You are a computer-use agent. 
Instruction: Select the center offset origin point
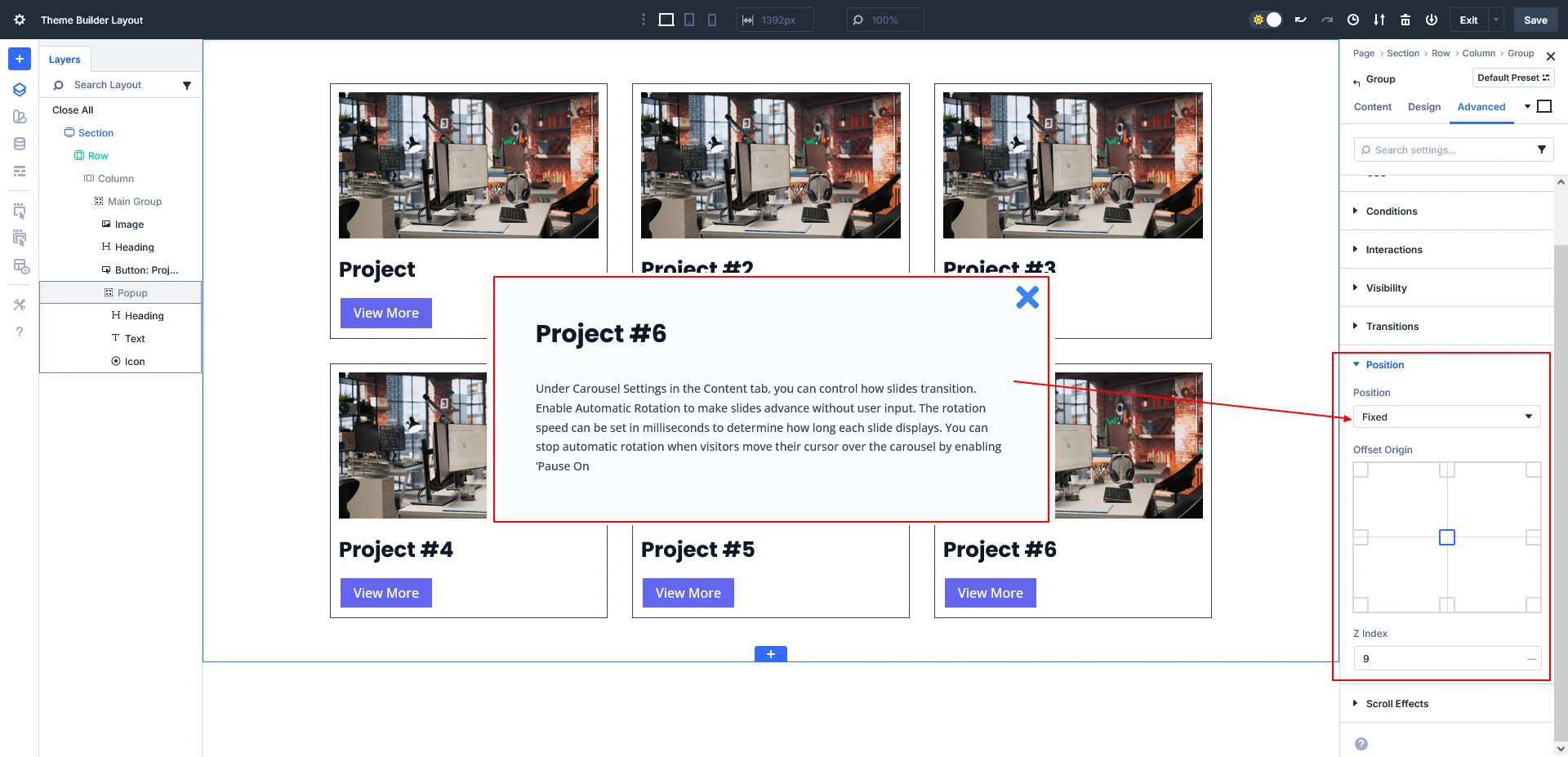click(x=1446, y=537)
